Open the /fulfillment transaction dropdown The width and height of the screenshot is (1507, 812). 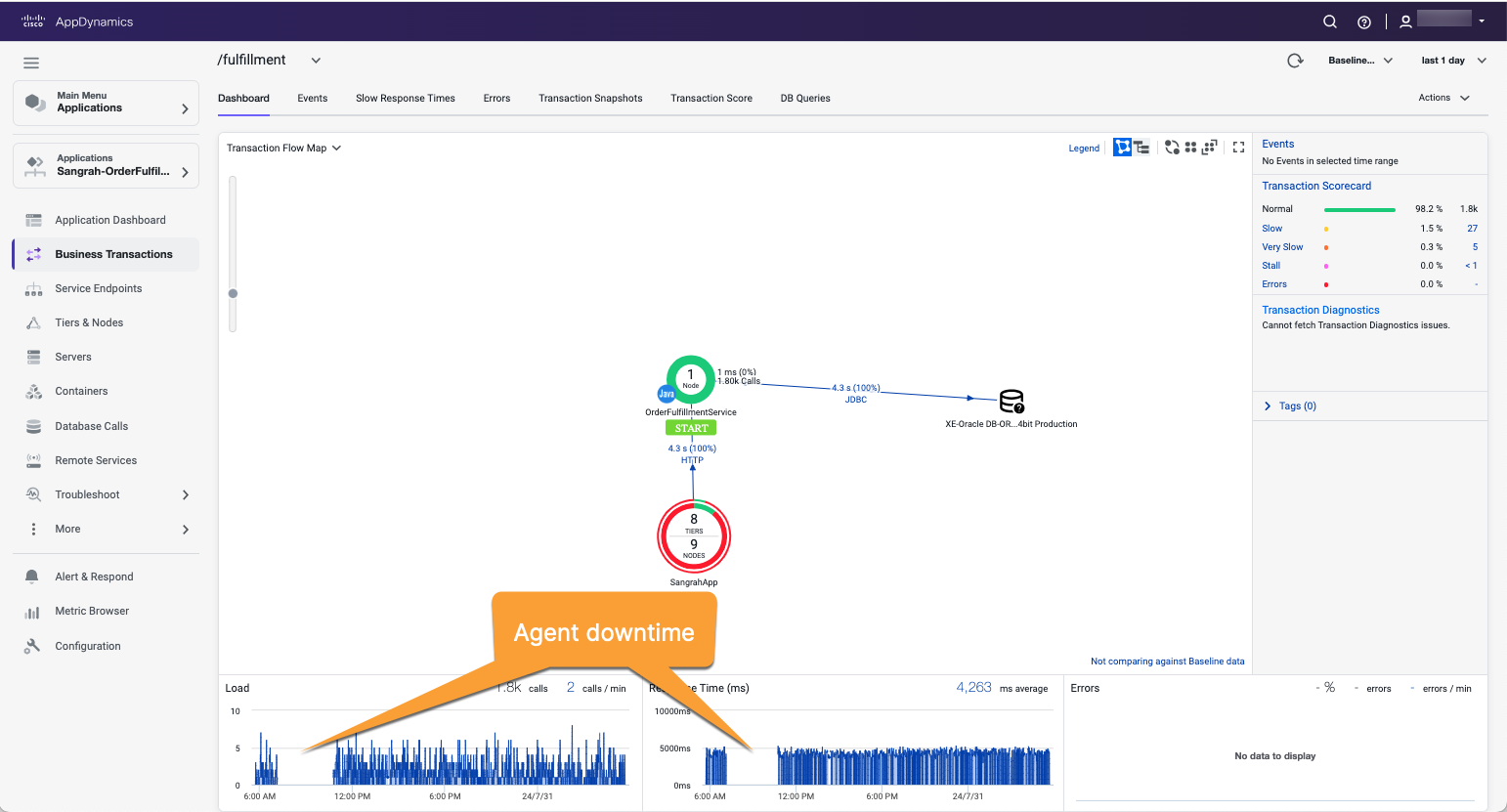pos(316,61)
